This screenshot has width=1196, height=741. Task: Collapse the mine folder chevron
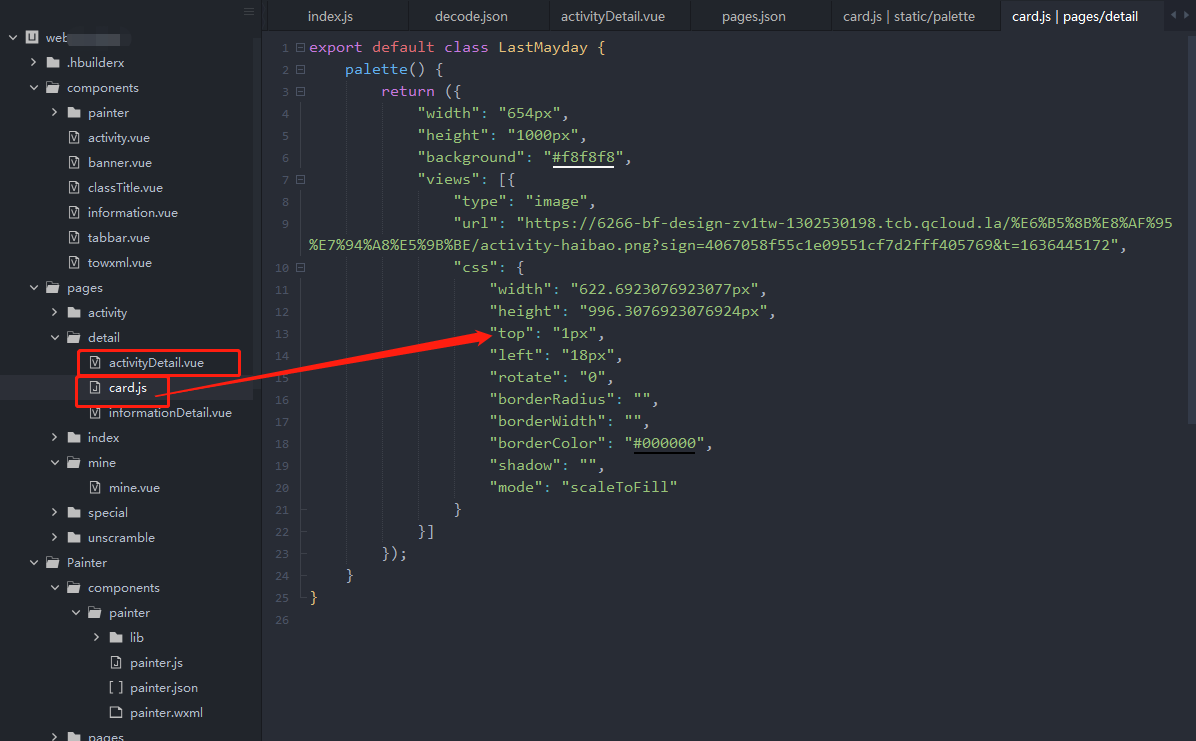pos(55,462)
